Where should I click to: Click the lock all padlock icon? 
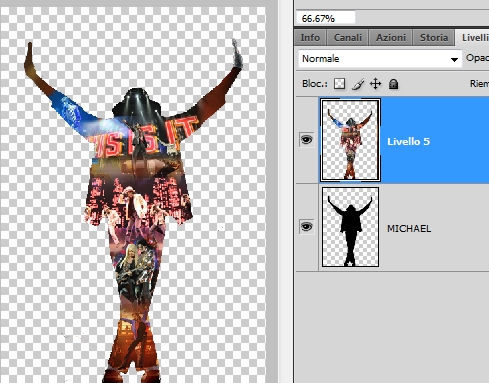393,84
